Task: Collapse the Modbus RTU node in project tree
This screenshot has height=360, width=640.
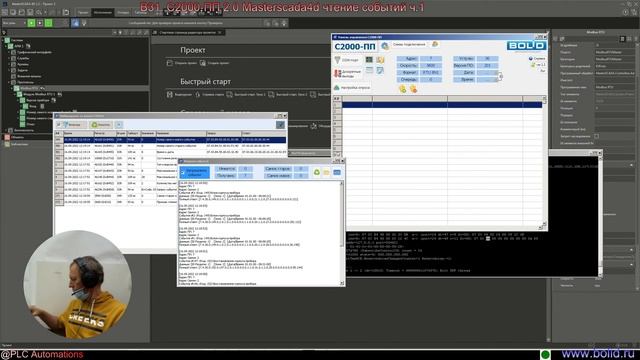Action: tap(13, 88)
